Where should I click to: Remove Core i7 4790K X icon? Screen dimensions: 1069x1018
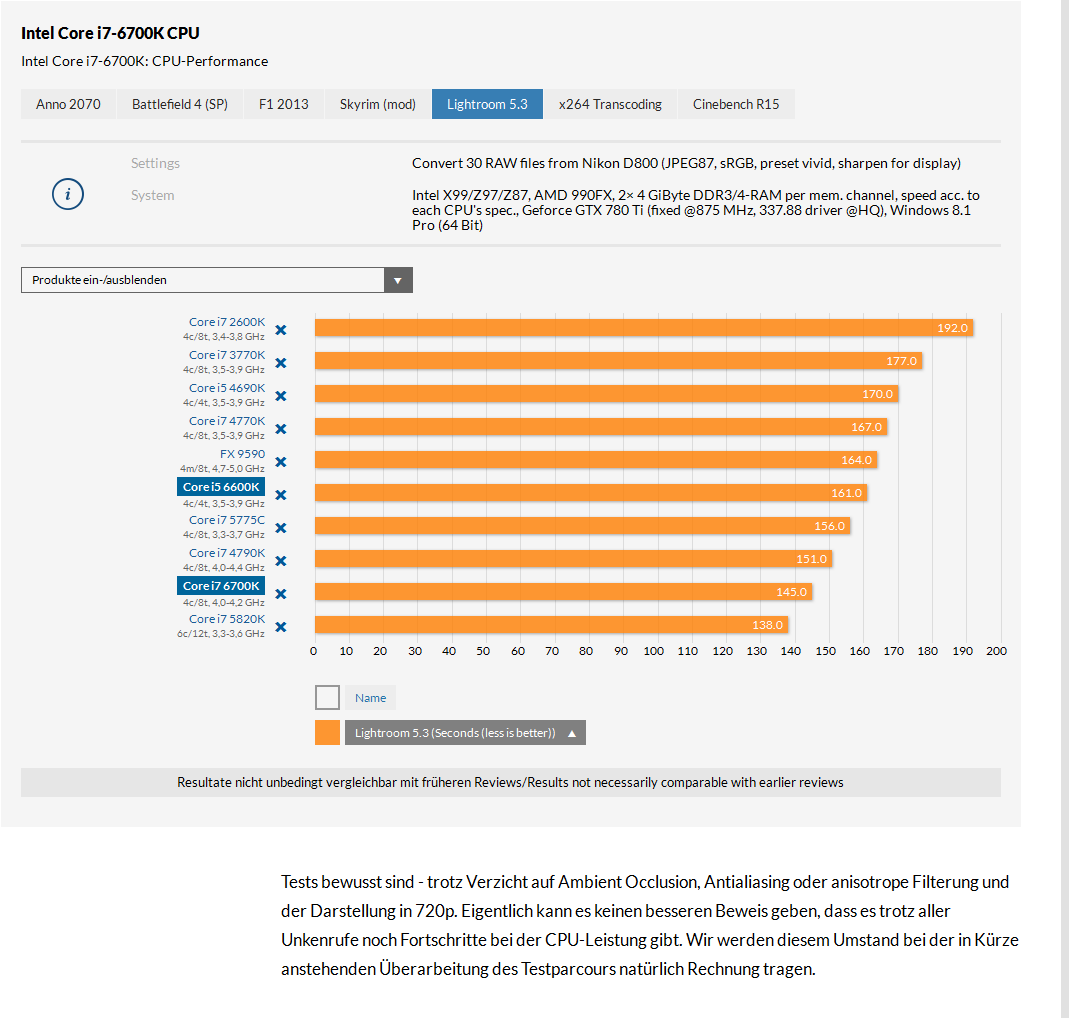(280, 561)
